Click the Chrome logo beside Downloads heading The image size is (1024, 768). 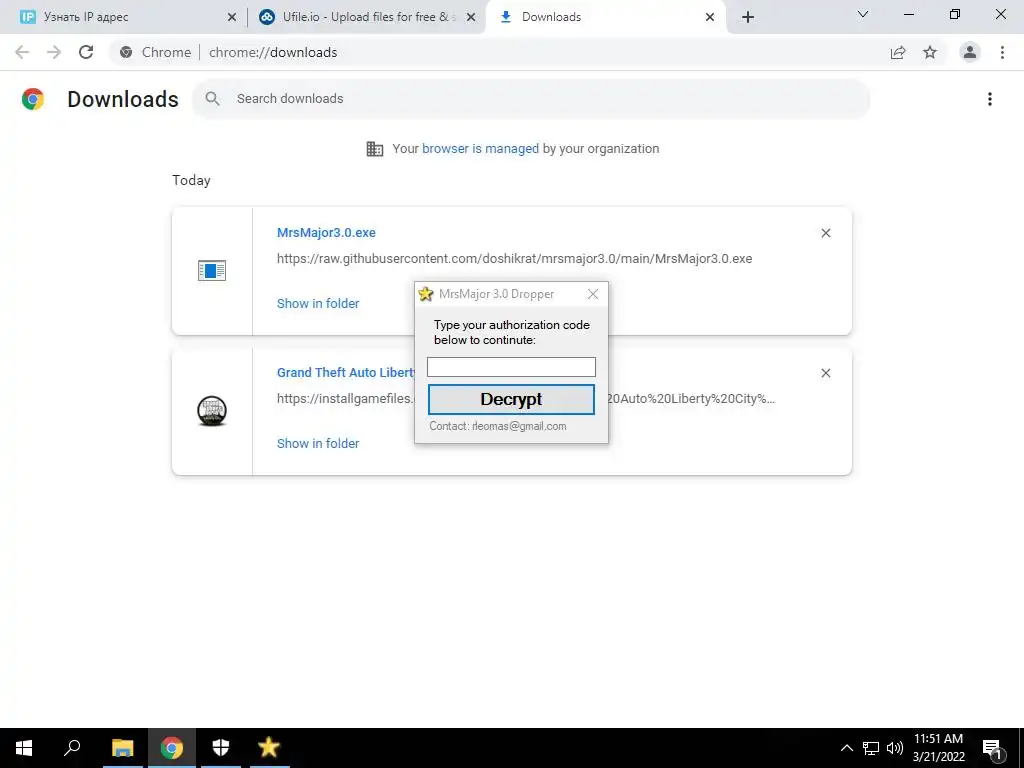(33, 99)
